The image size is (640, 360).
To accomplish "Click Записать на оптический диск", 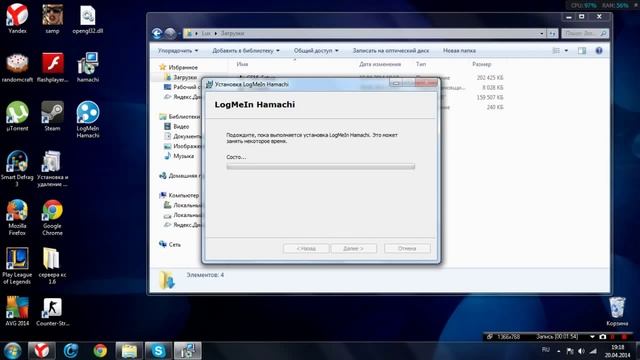I will pyautogui.click(x=391, y=51).
